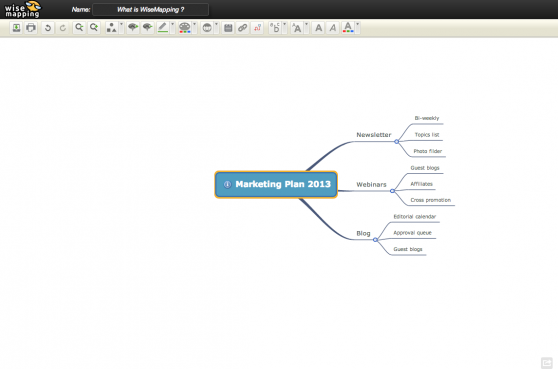Redo the last undone change

tap(63, 28)
